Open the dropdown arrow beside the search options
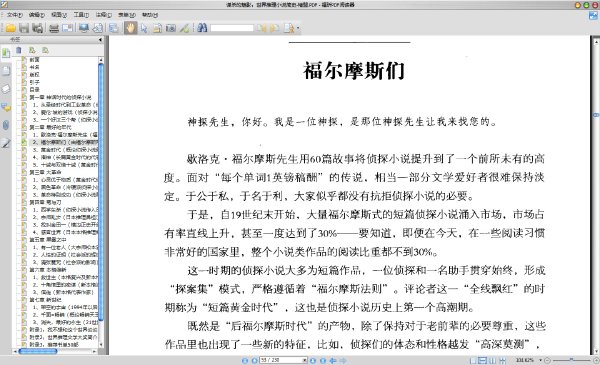600x365 pixels. [298, 28]
